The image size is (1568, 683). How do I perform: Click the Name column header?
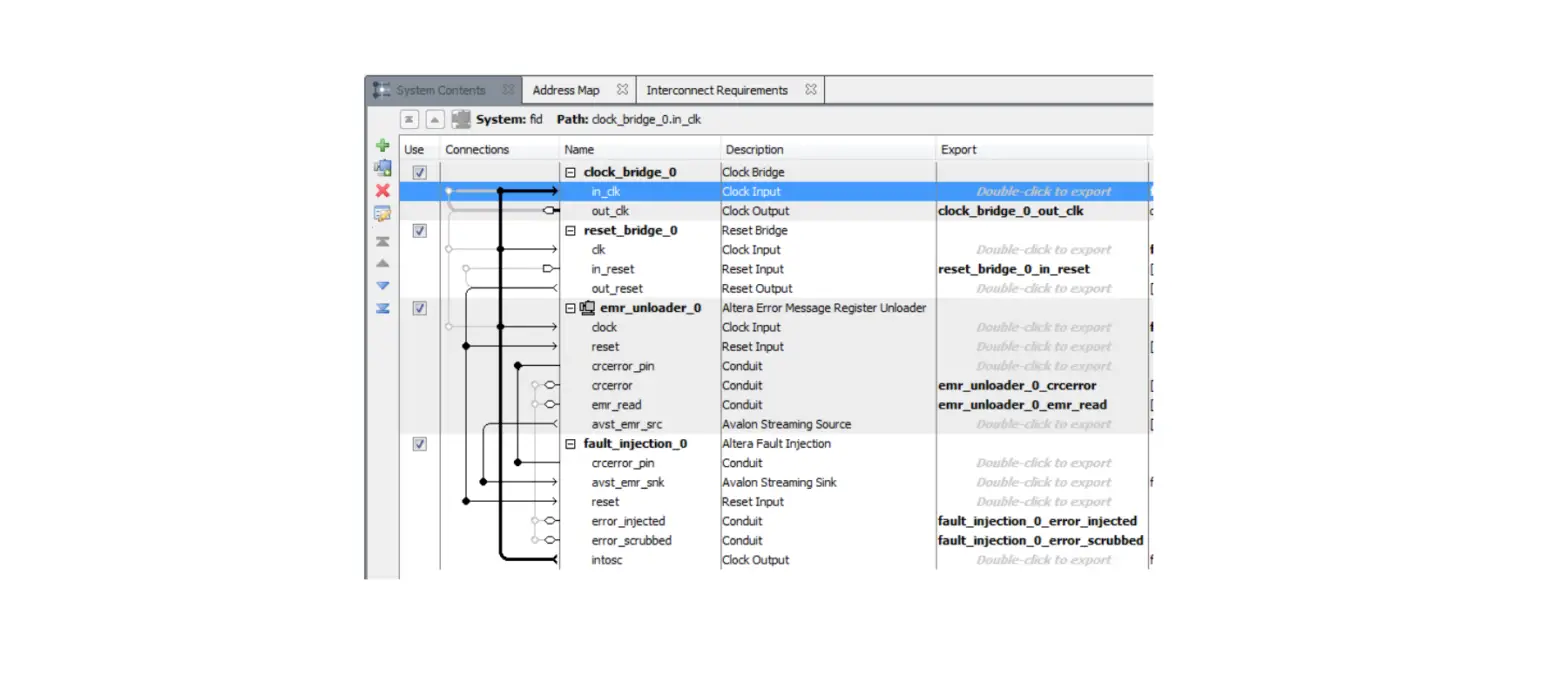579,150
